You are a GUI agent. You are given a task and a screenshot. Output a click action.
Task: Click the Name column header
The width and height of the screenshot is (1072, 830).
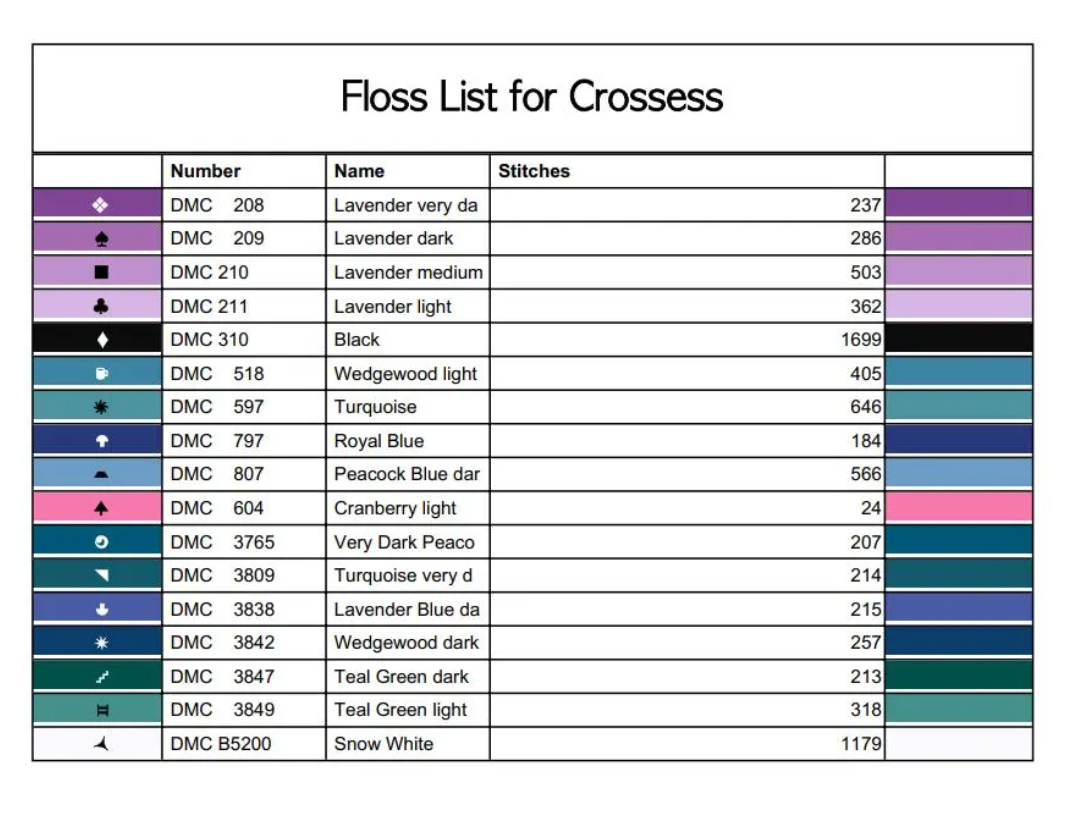click(x=359, y=171)
